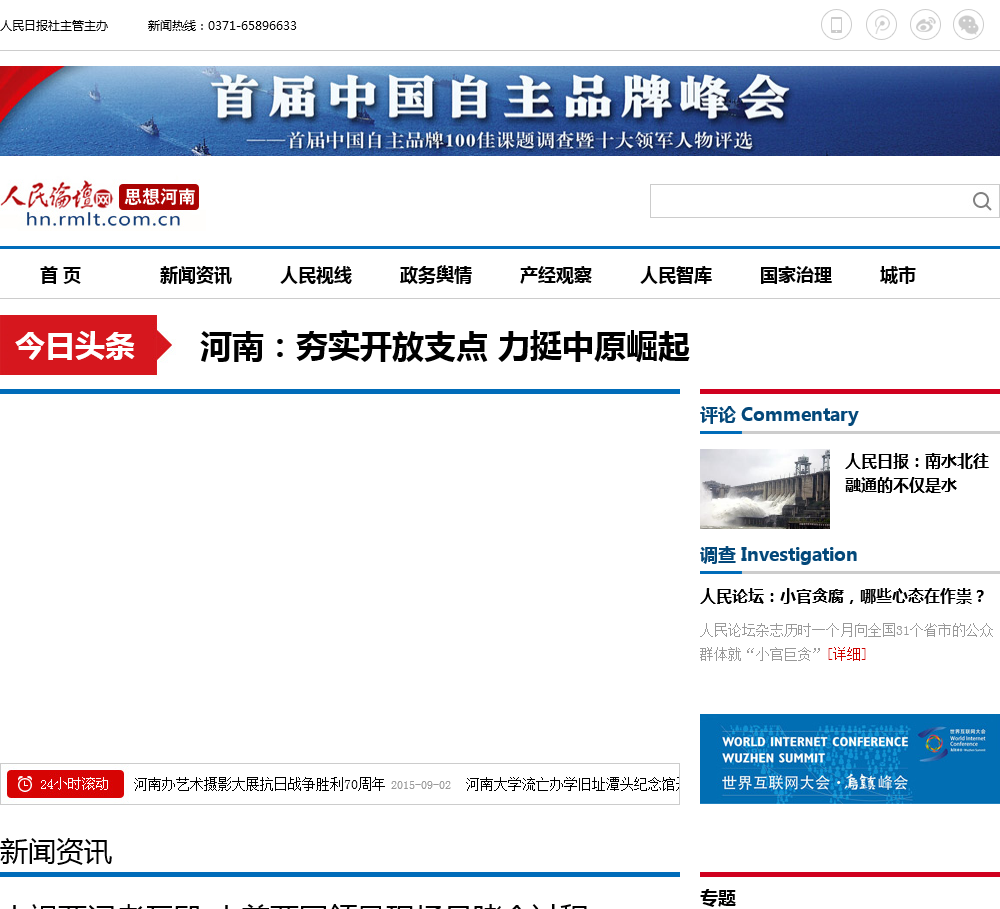Click the WeChat icon at top right
Image resolution: width=1000 pixels, height=909 pixels.
click(x=968, y=25)
